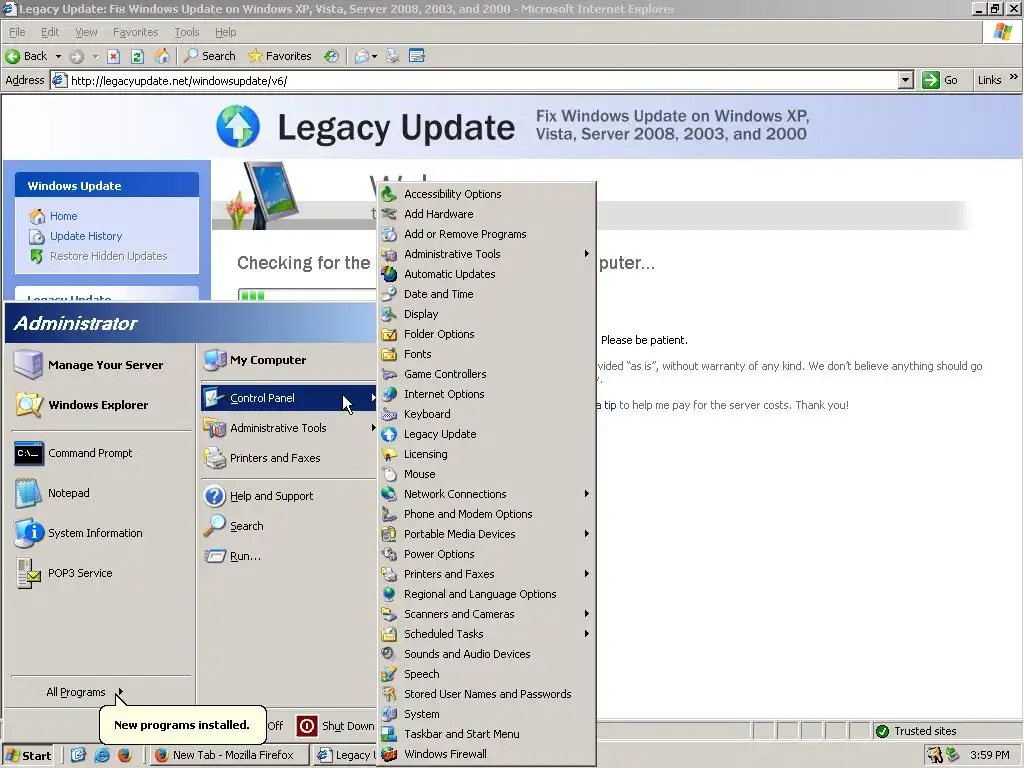Screen dimensions: 1024x768
Task: Open the address bar dropdown arrow
Action: tap(905, 80)
